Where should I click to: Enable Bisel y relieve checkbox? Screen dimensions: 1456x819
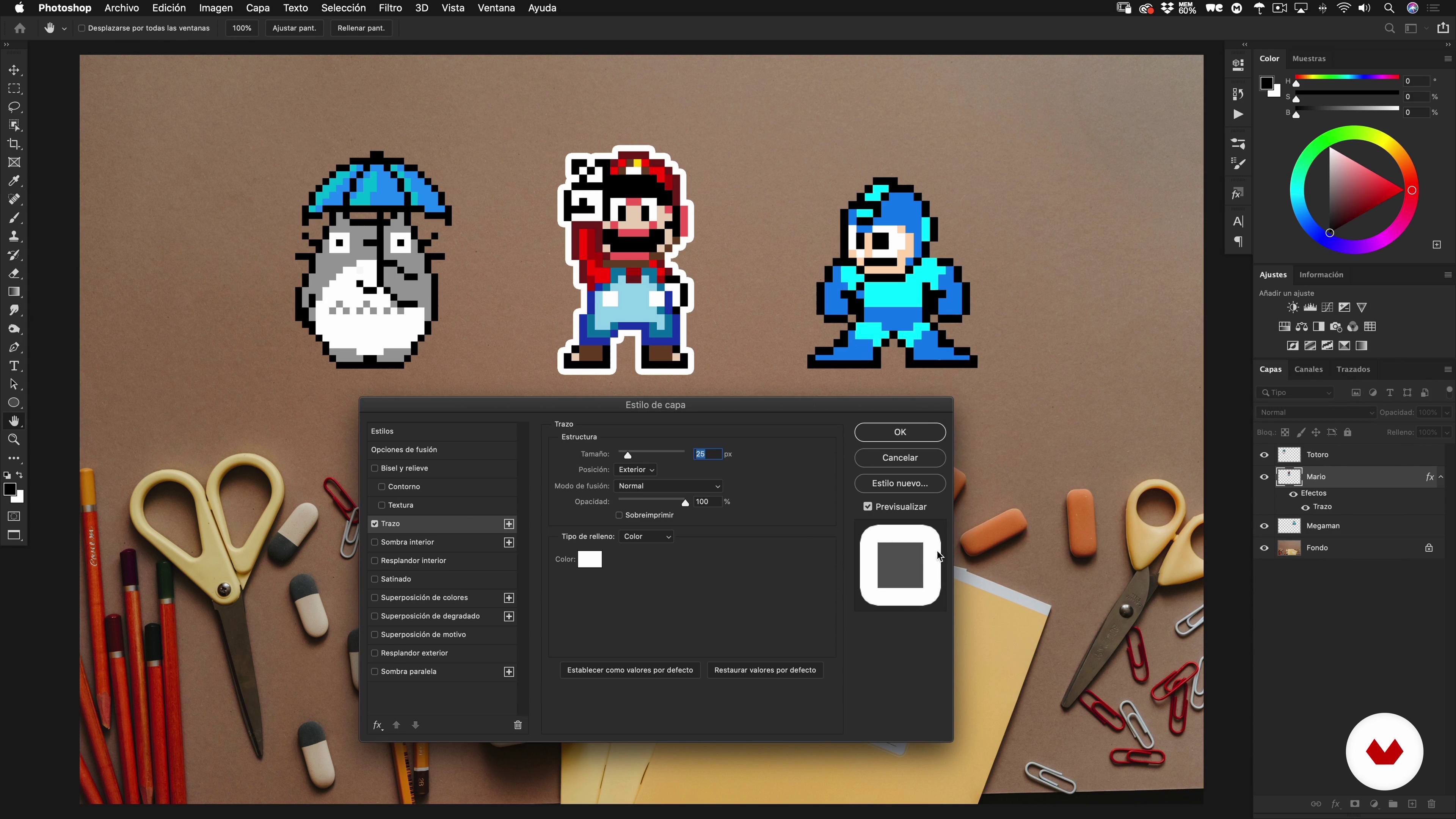pyautogui.click(x=374, y=469)
